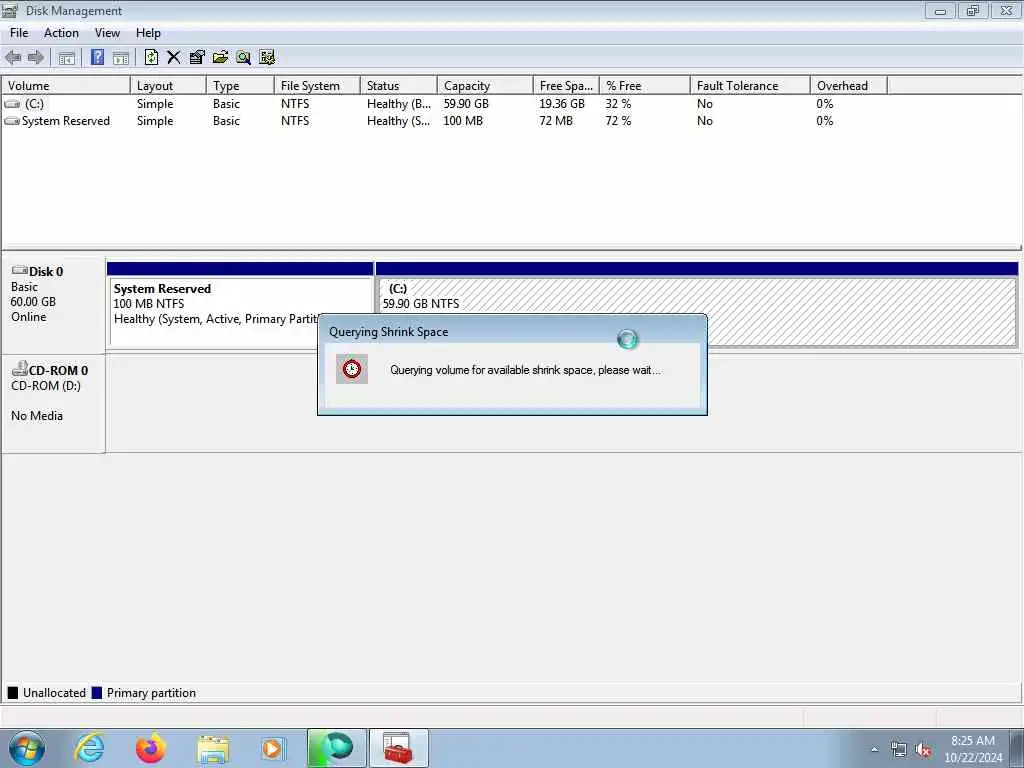Viewport: 1024px width, 768px height.
Task: Click the 19.36 GB free space cell
Action: tap(562, 104)
